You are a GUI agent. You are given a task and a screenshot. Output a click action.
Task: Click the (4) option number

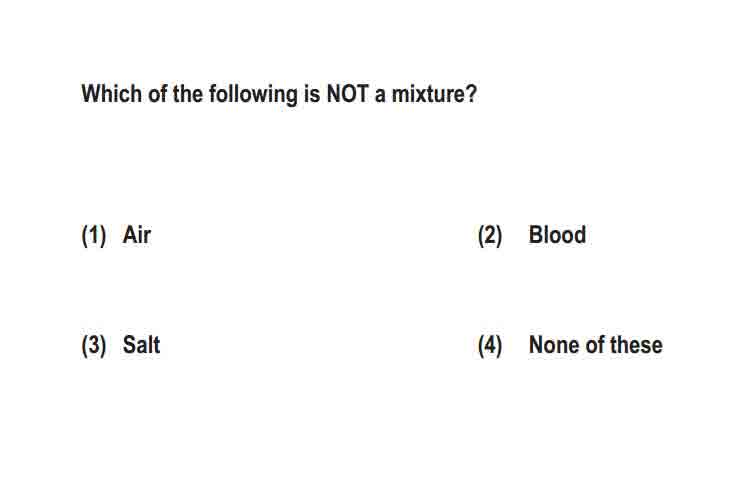(x=490, y=346)
